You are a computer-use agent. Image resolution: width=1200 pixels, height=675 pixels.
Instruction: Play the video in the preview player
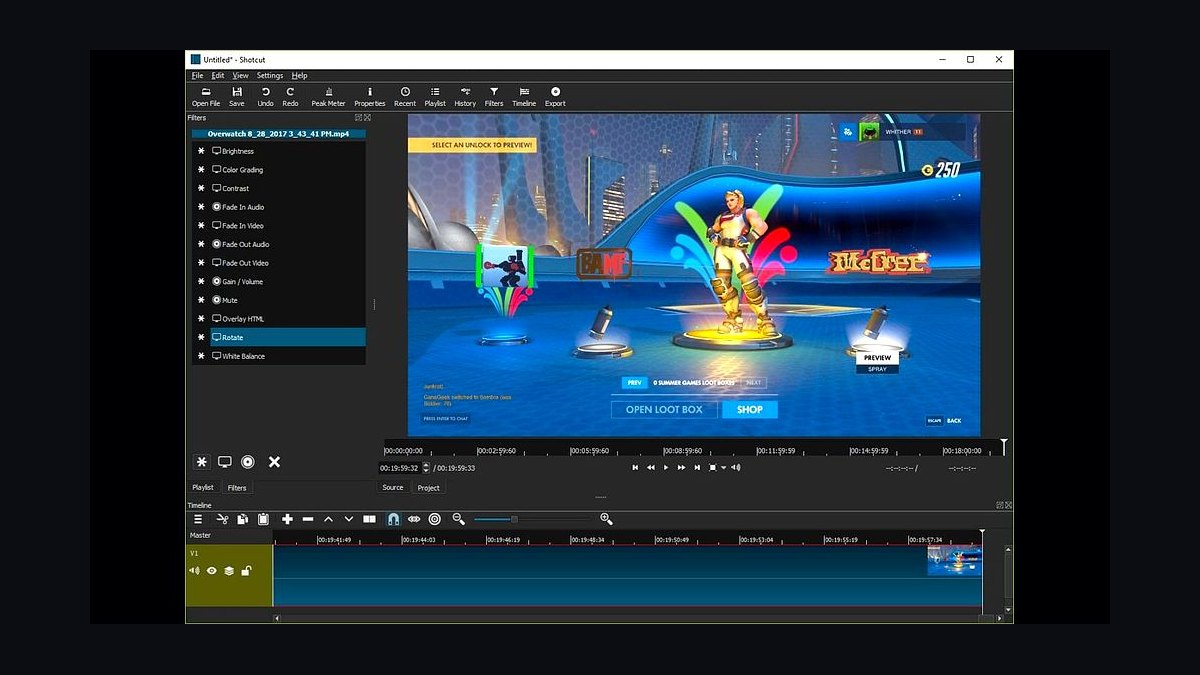coord(666,467)
